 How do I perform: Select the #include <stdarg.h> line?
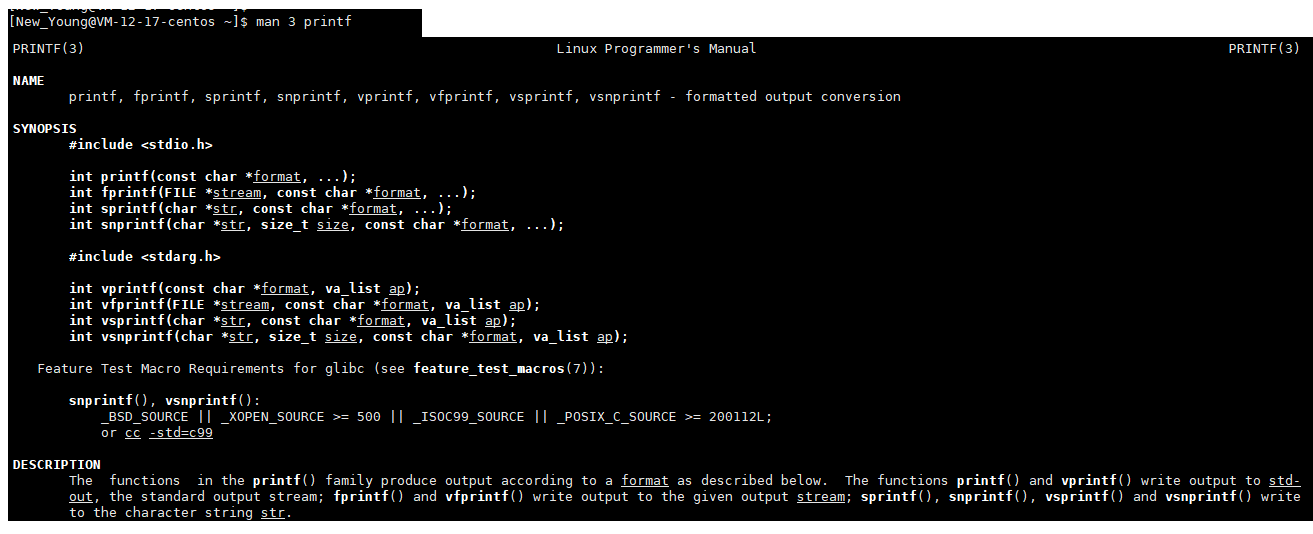click(144, 257)
